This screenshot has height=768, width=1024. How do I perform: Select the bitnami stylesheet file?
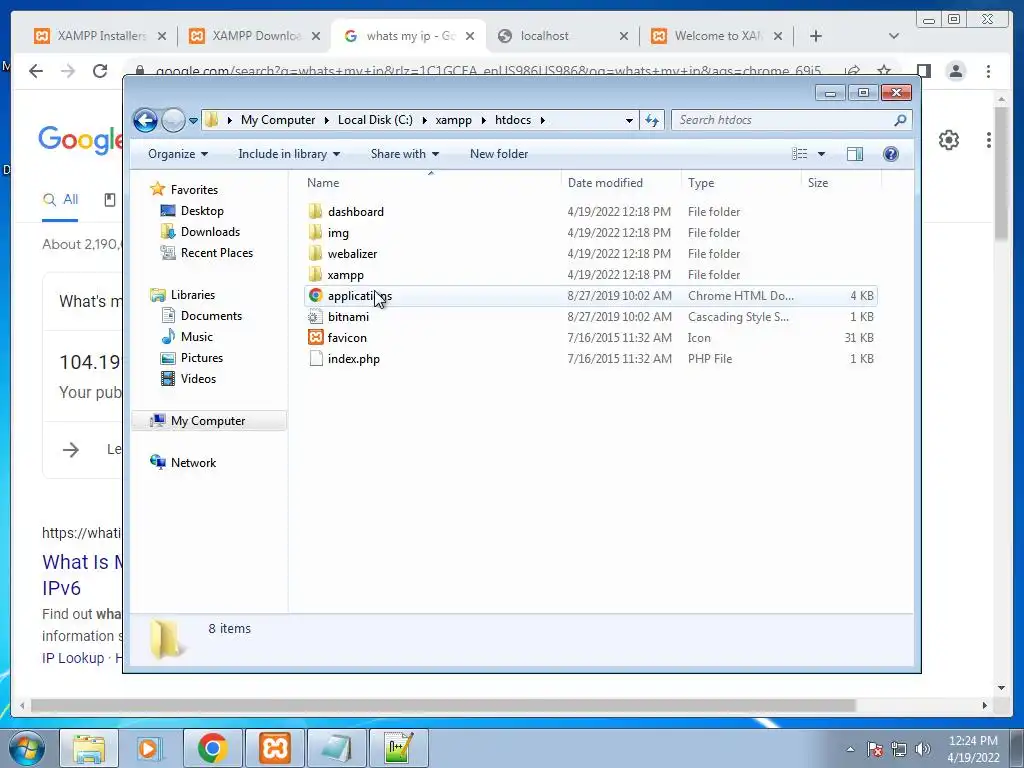tap(591, 317)
